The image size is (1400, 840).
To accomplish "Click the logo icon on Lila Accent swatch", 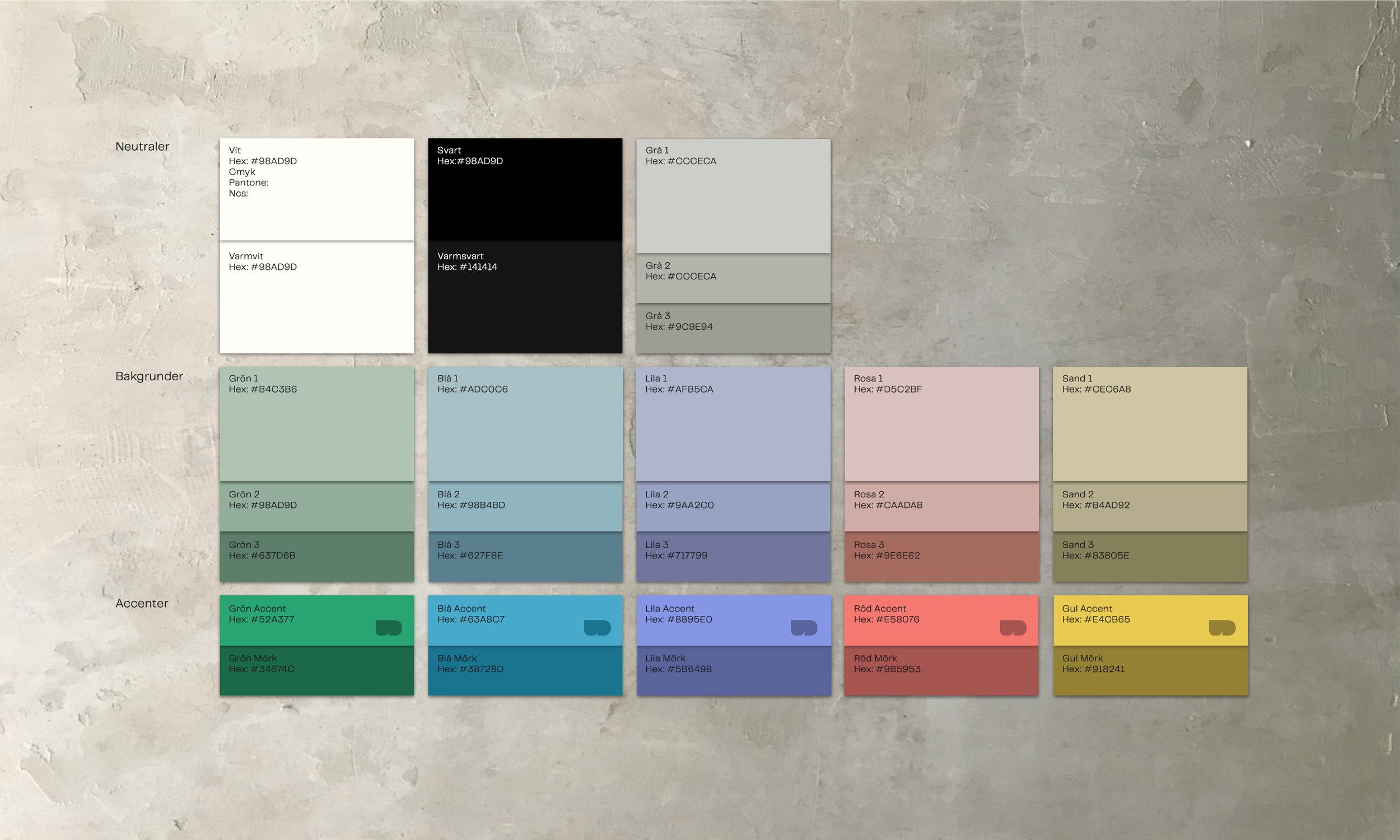I will [804, 628].
